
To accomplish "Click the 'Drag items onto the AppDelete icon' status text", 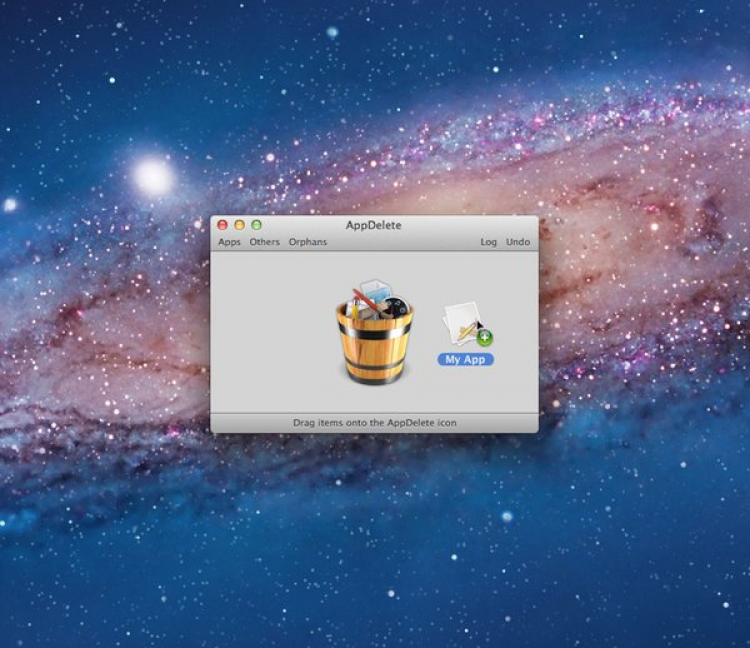I will (x=375, y=423).
